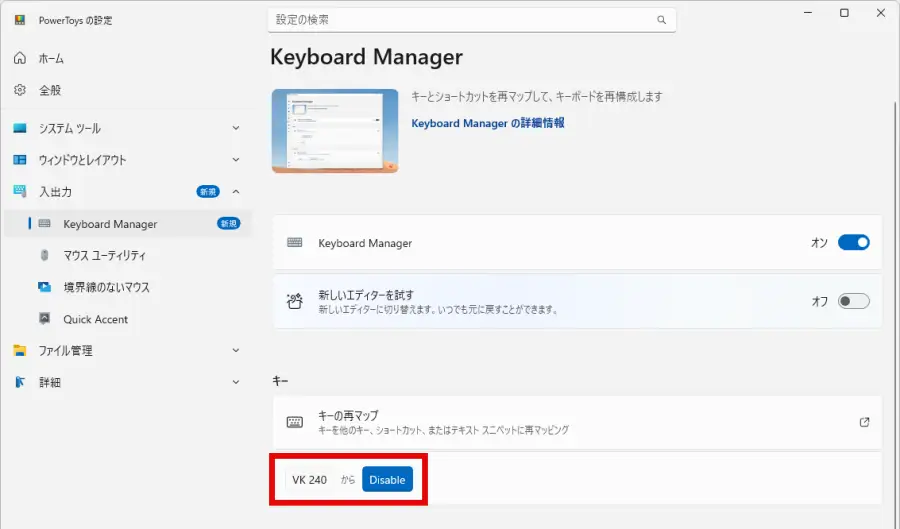Click the PowerToys app logo icon
The width and height of the screenshot is (900, 529).
(20, 20)
